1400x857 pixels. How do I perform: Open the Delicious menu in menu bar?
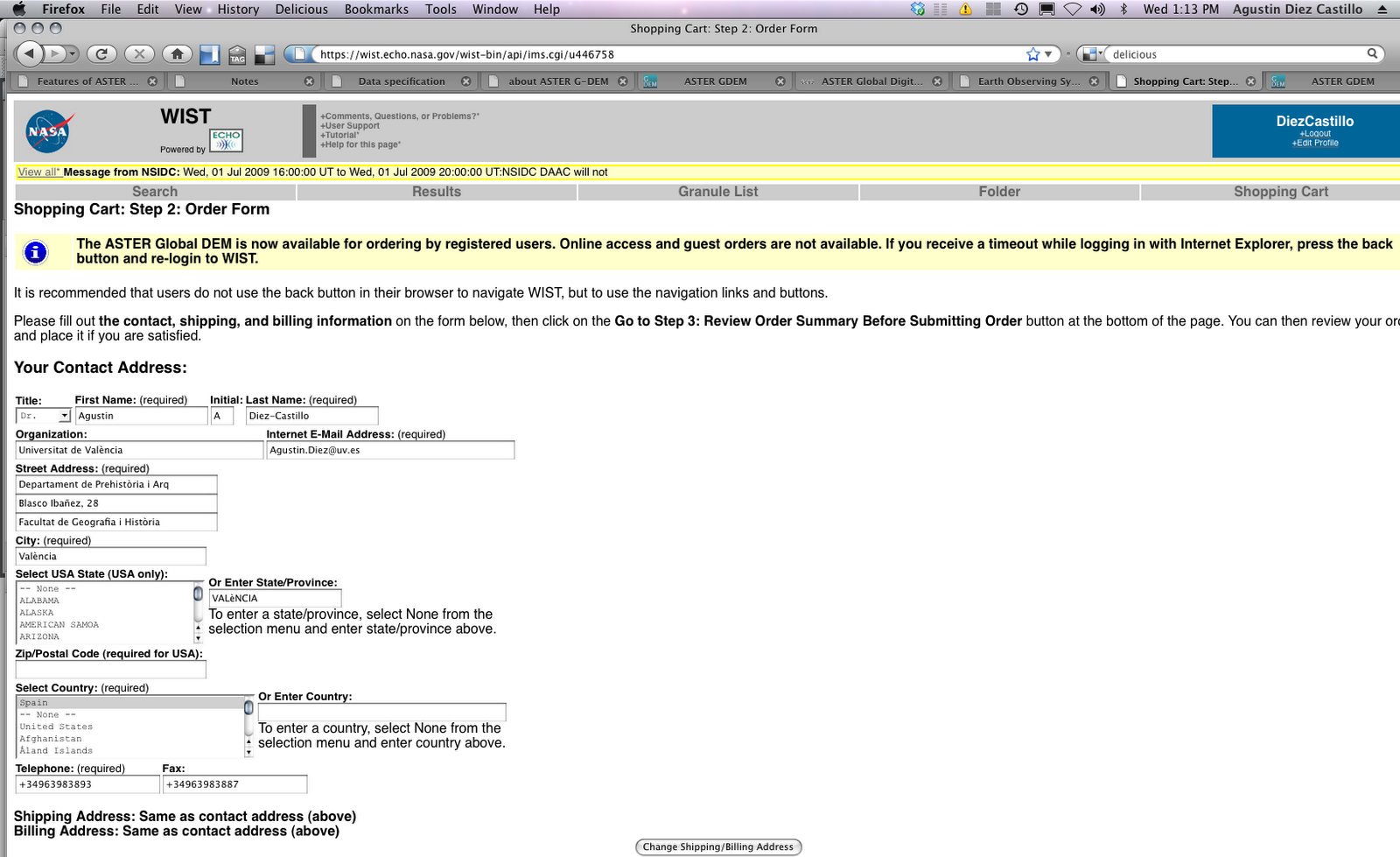302,9
